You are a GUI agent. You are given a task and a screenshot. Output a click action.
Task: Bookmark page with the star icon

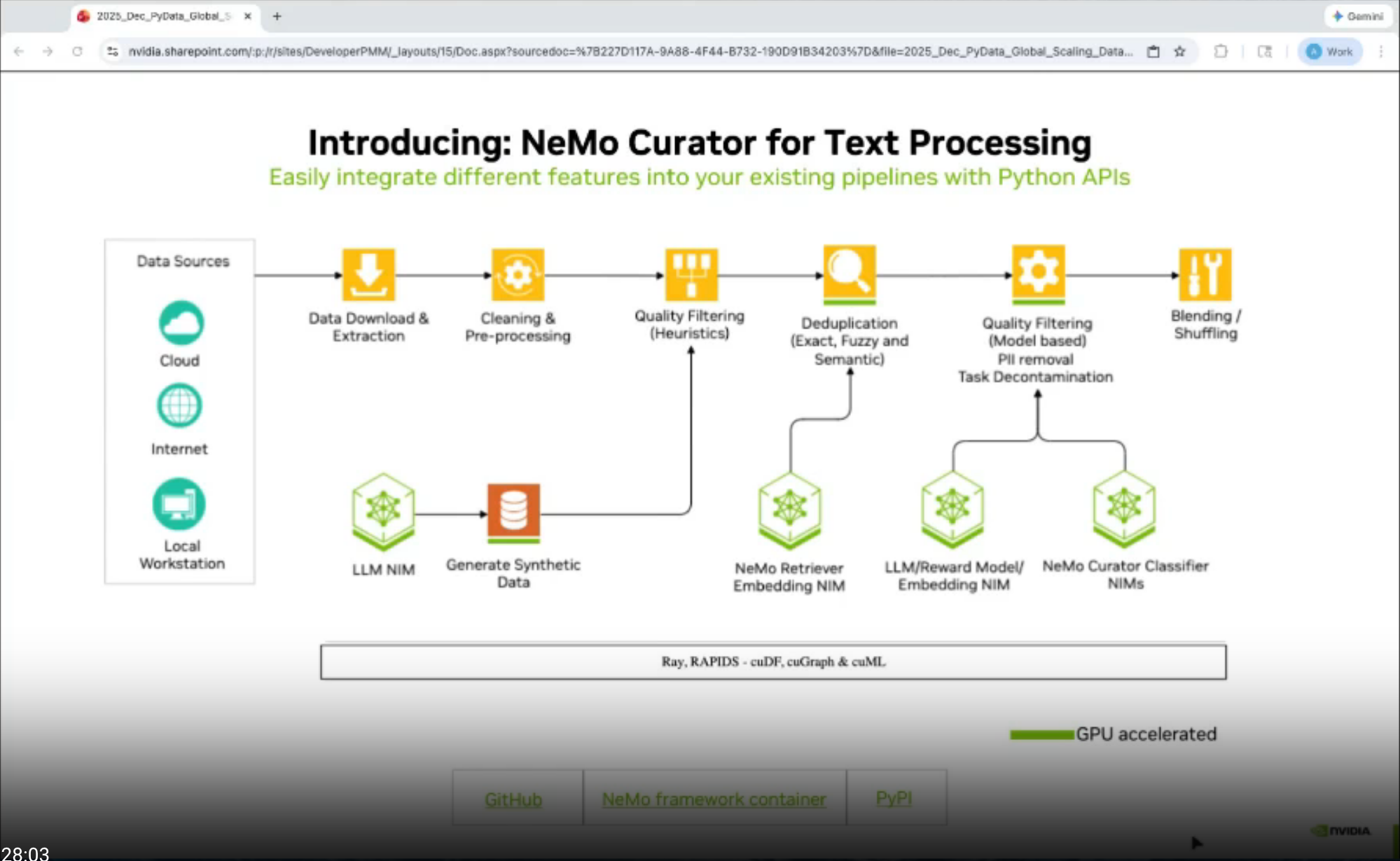pos(1180,51)
